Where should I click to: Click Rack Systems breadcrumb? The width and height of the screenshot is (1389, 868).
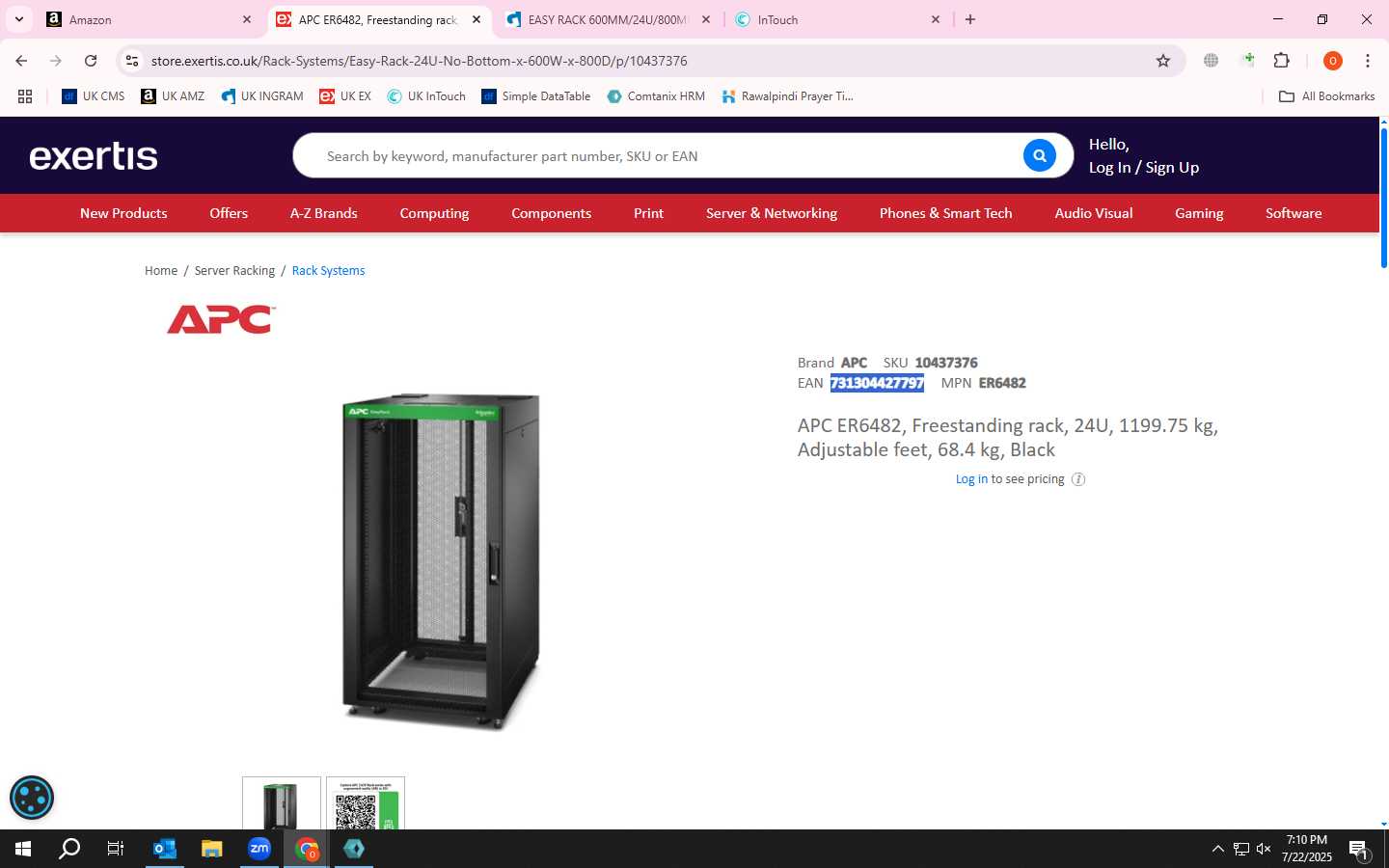tap(328, 271)
